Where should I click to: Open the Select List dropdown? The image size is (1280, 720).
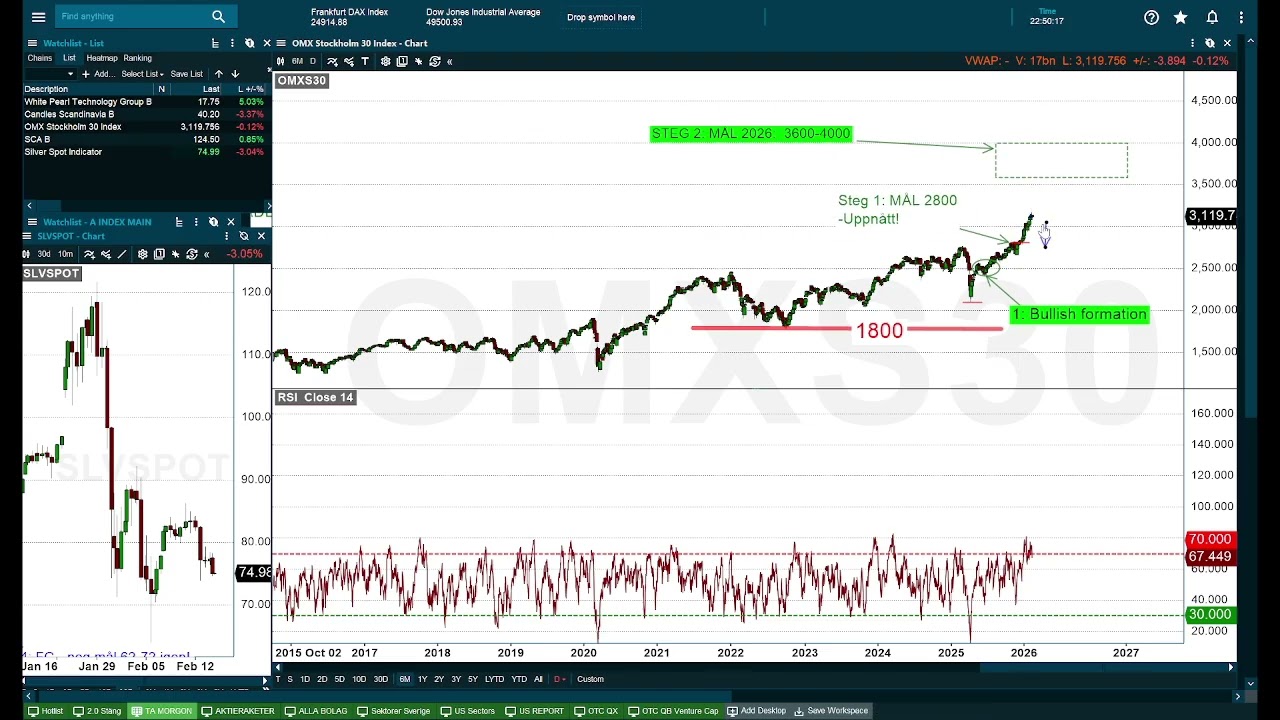(142, 74)
